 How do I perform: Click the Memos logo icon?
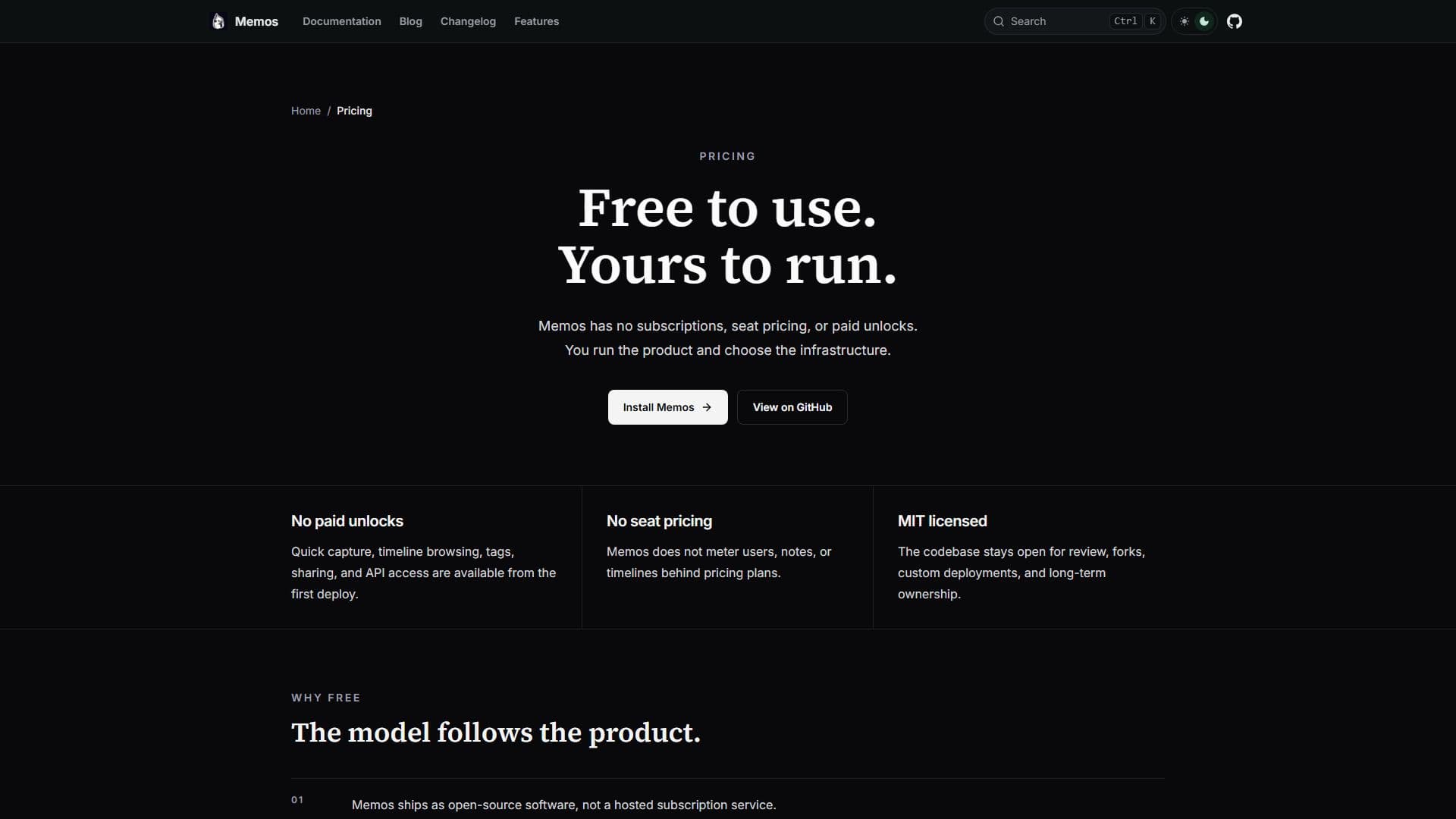point(218,21)
